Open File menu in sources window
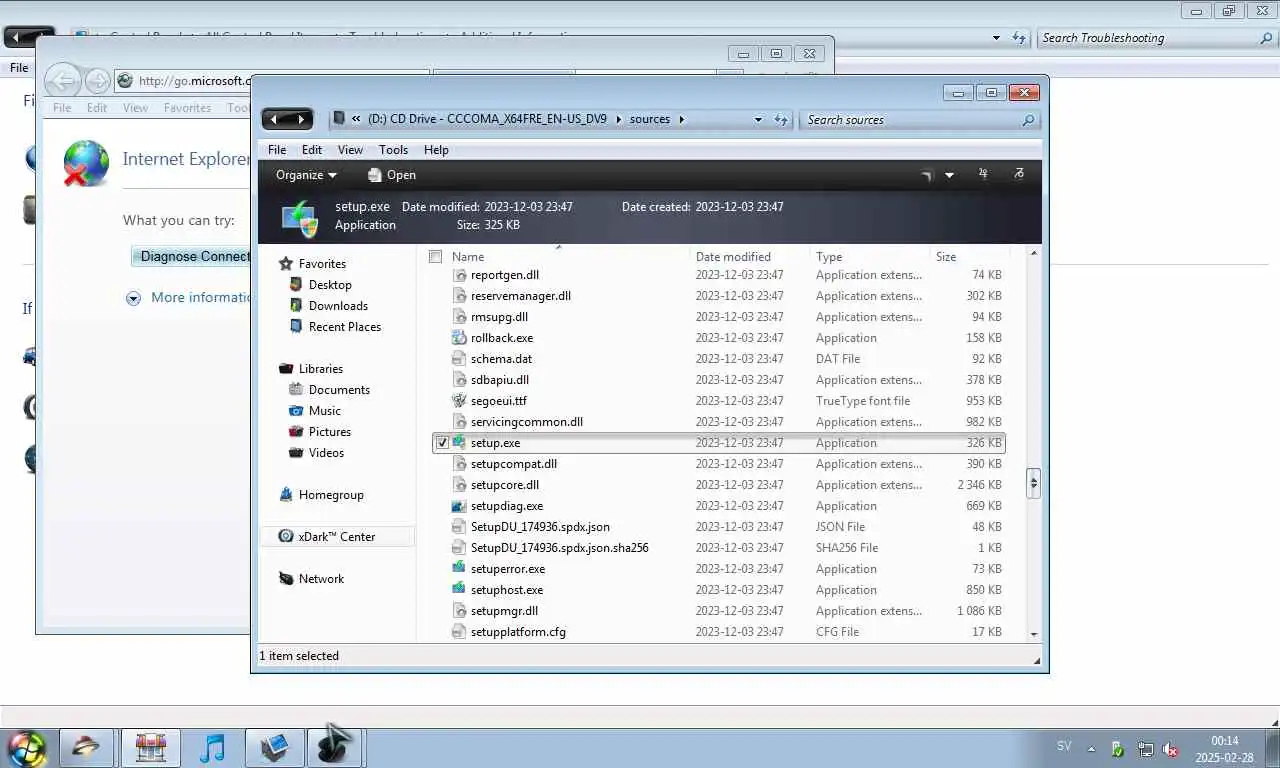This screenshot has width=1280, height=768. click(x=277, y=150)
